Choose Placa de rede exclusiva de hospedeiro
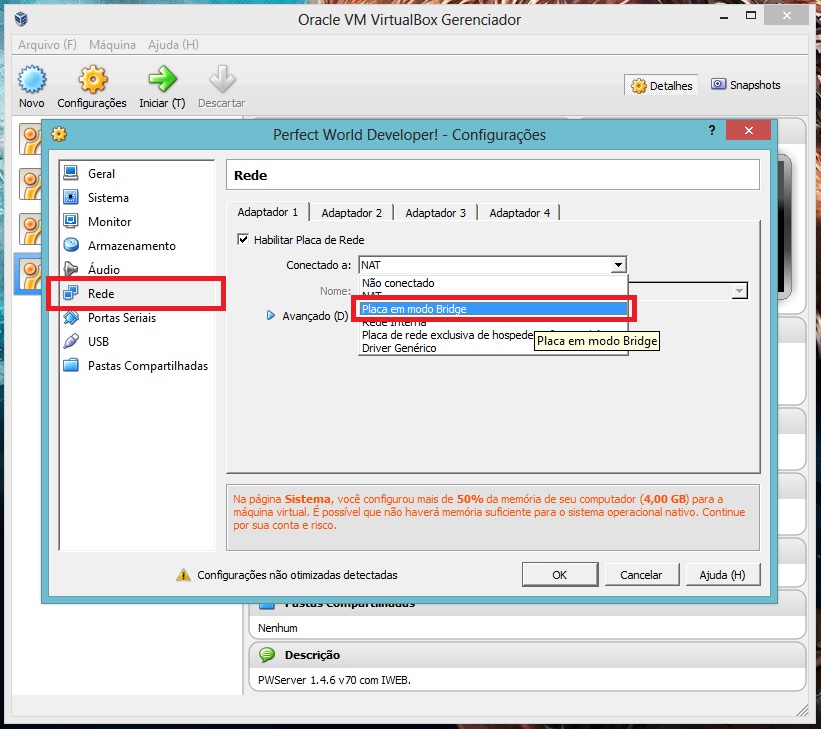The height and width of the screenshot is (729, 821). point(448,335)
